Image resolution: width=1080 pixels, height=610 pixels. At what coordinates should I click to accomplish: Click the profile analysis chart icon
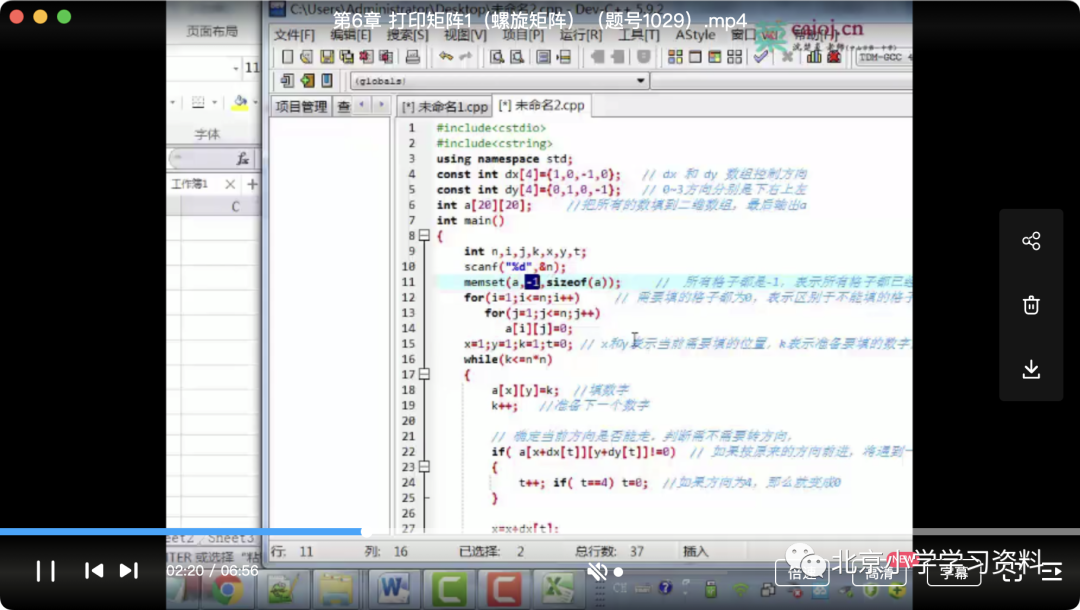click(x=814, y=57)
